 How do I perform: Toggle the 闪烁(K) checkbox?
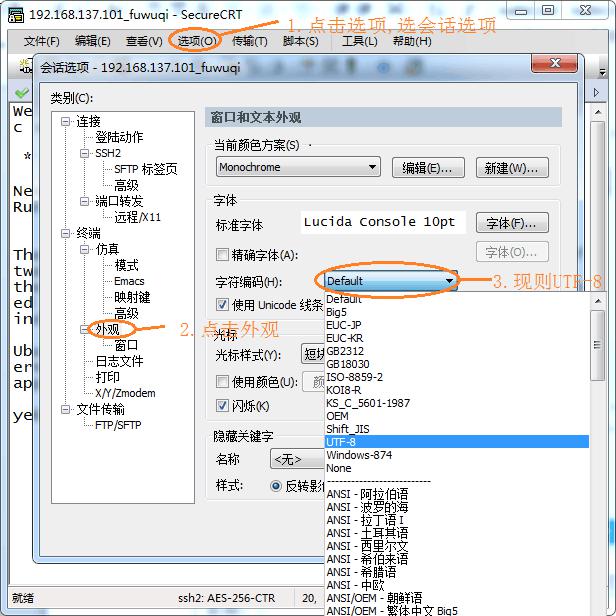(x=222, y=405)
